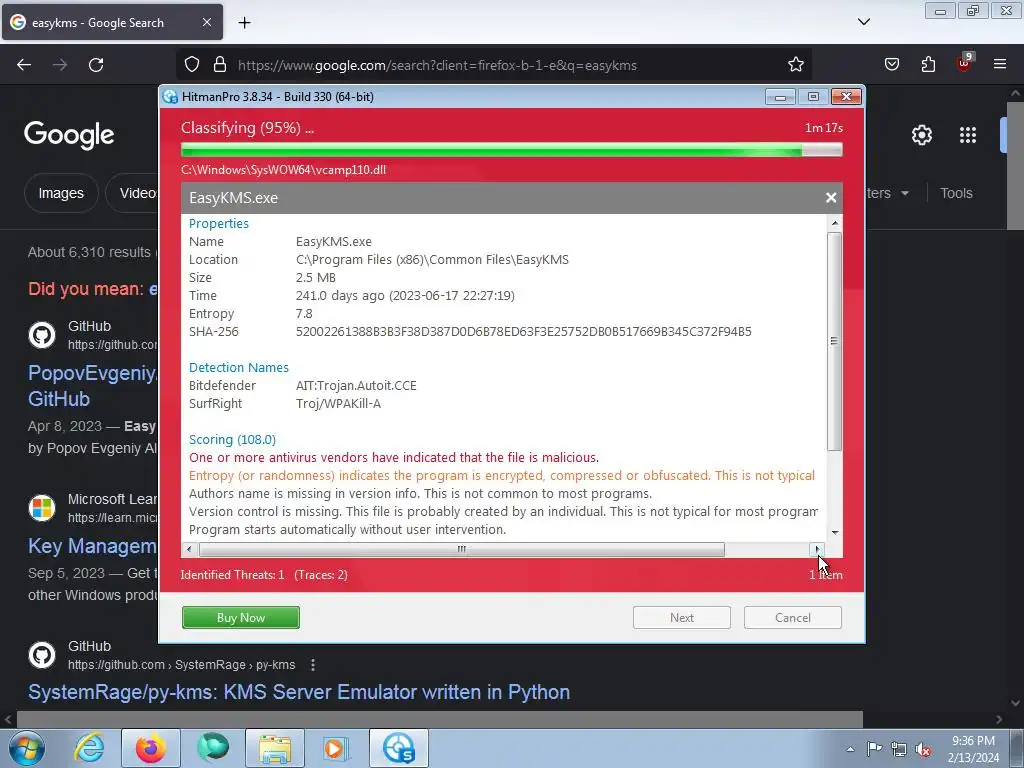Click the GitHub favicon of py-kms result
Screen dimensions: 1024x768
[42, 655]
